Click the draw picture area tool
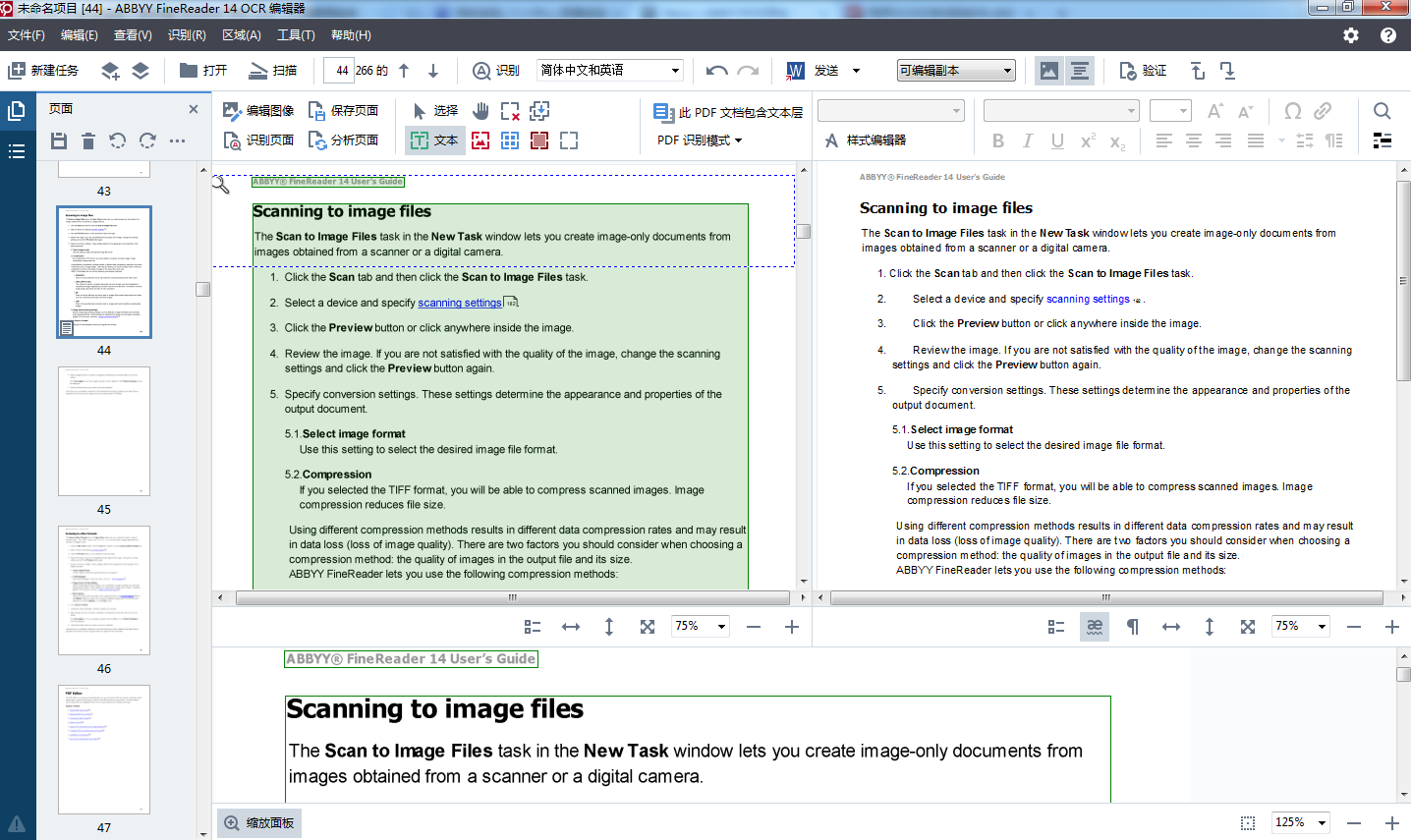 pos(480,140)
